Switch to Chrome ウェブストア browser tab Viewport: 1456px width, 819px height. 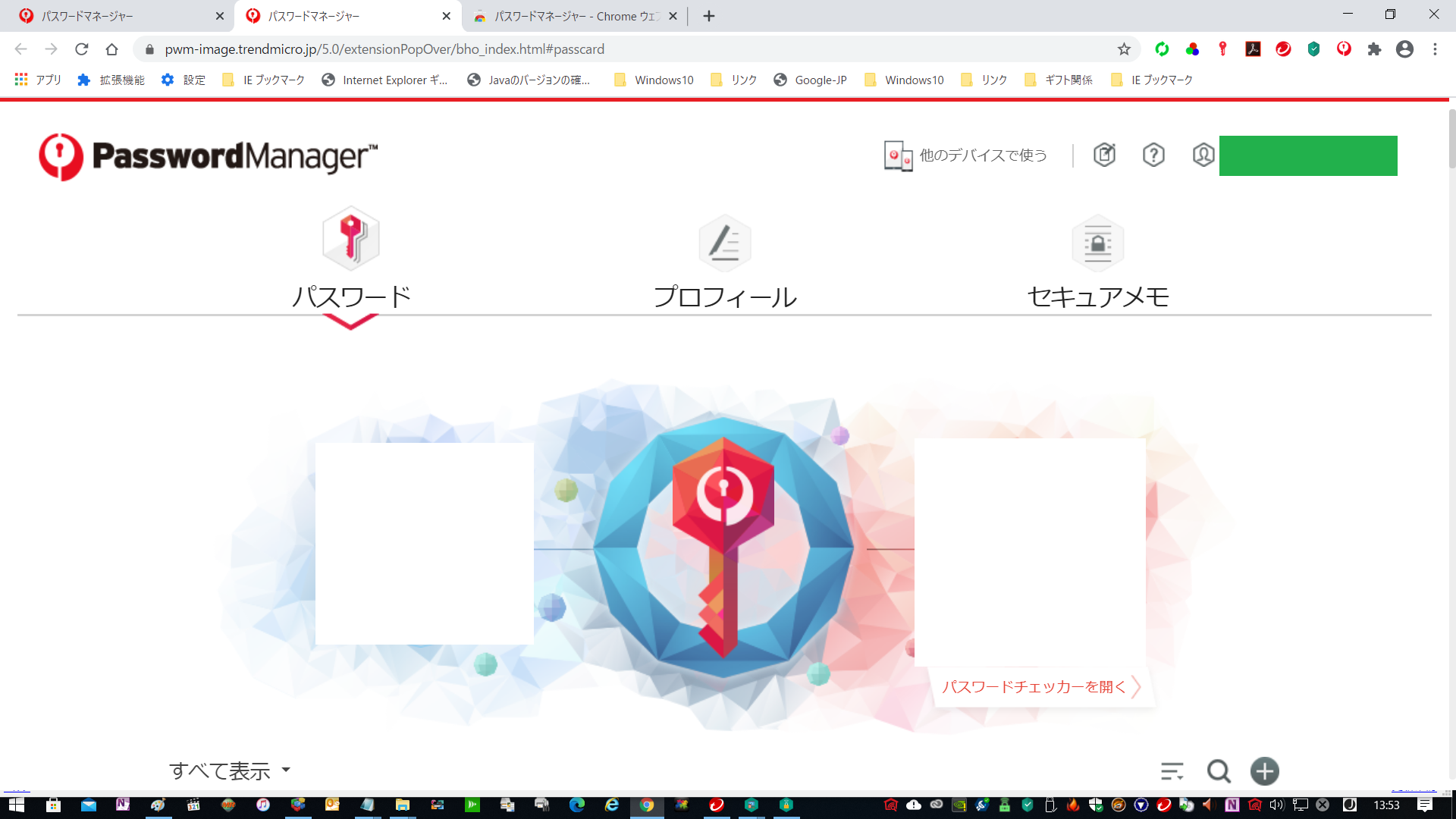574,16
